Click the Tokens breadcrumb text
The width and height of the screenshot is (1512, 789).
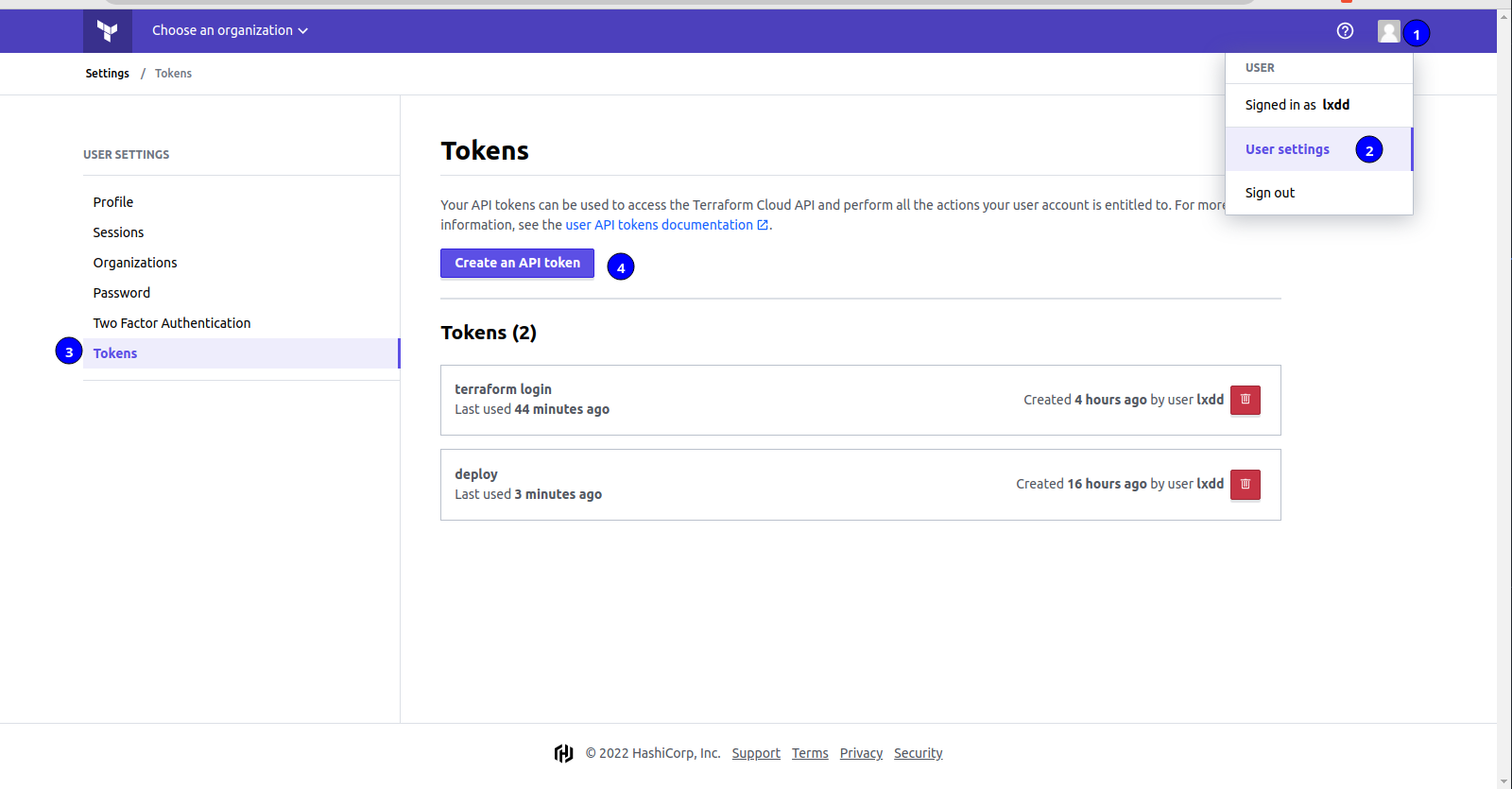click(x=173, y=74)
